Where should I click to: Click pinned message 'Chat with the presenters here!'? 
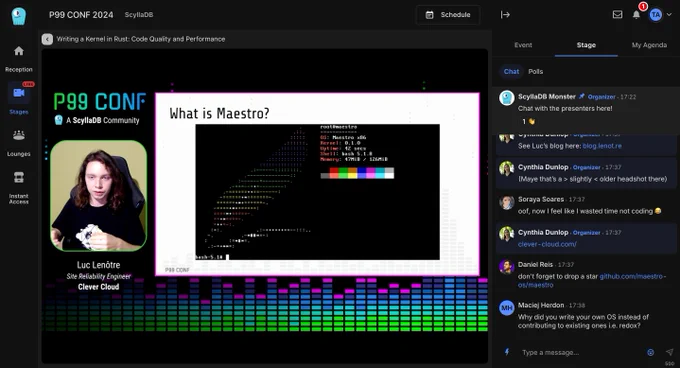point(565,108)
